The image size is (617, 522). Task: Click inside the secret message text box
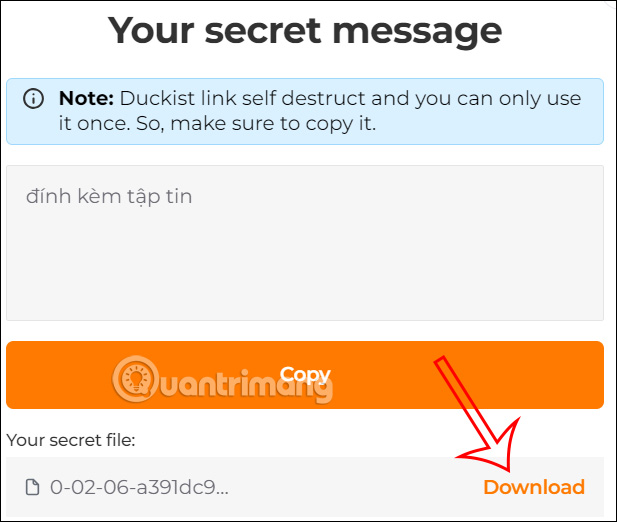[305, 243]
